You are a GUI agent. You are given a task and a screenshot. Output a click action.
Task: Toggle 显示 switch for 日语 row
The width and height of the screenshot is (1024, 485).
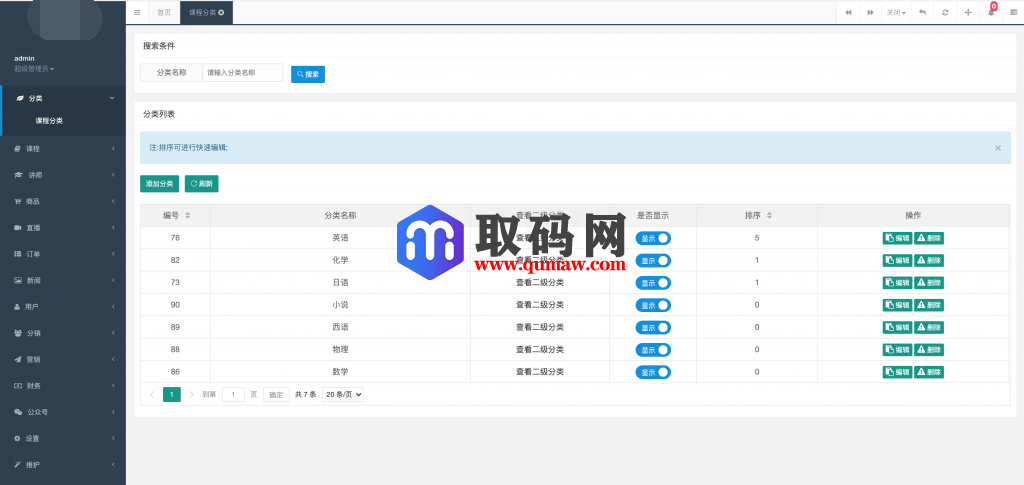tap(653, 283)
